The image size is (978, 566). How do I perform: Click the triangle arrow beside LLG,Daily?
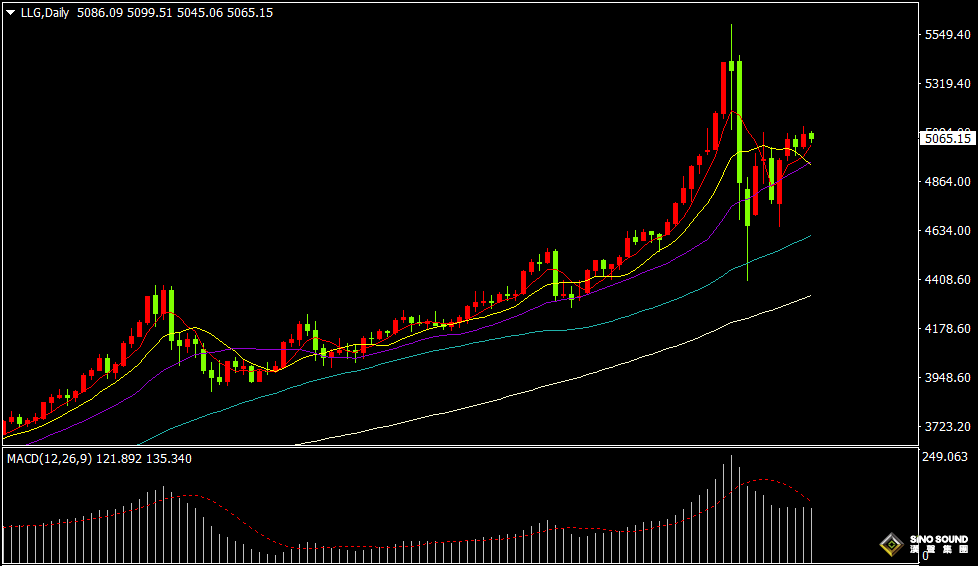(x=11, y=13)
